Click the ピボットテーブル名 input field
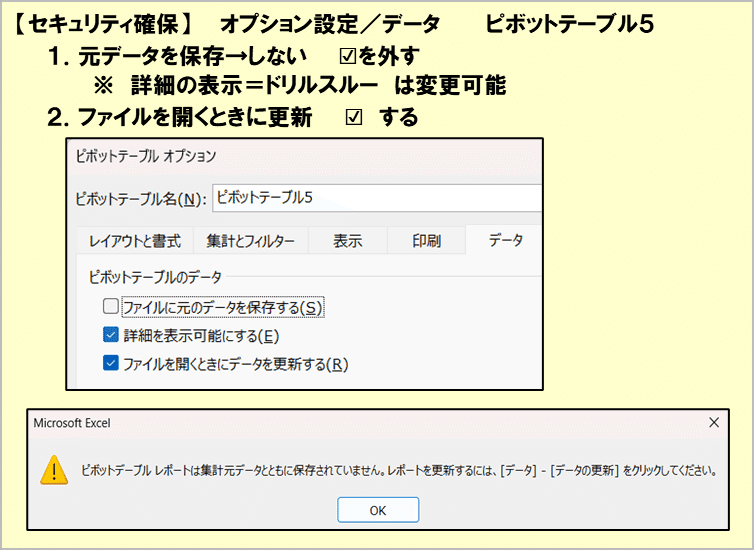Viewport: 754px width, 550px height. tap(377, 198)
